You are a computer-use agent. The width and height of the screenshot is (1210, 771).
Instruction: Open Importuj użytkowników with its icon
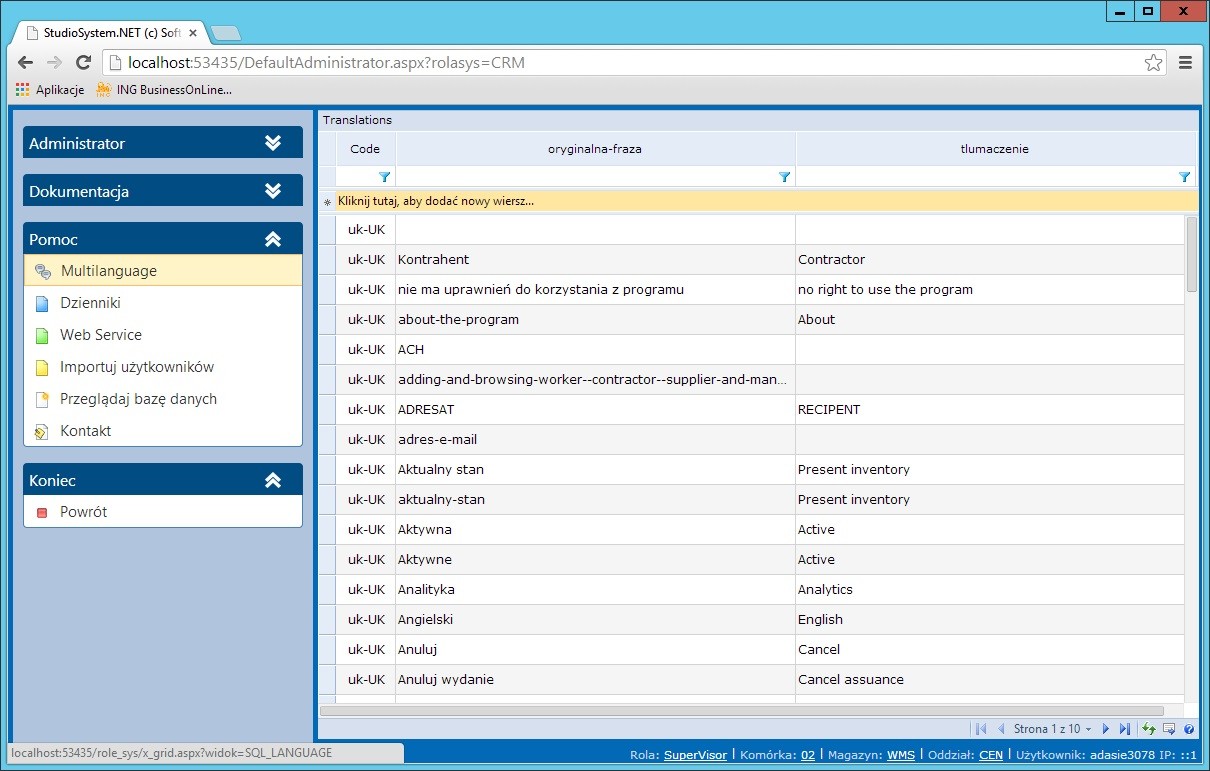[x=42, y=366]
